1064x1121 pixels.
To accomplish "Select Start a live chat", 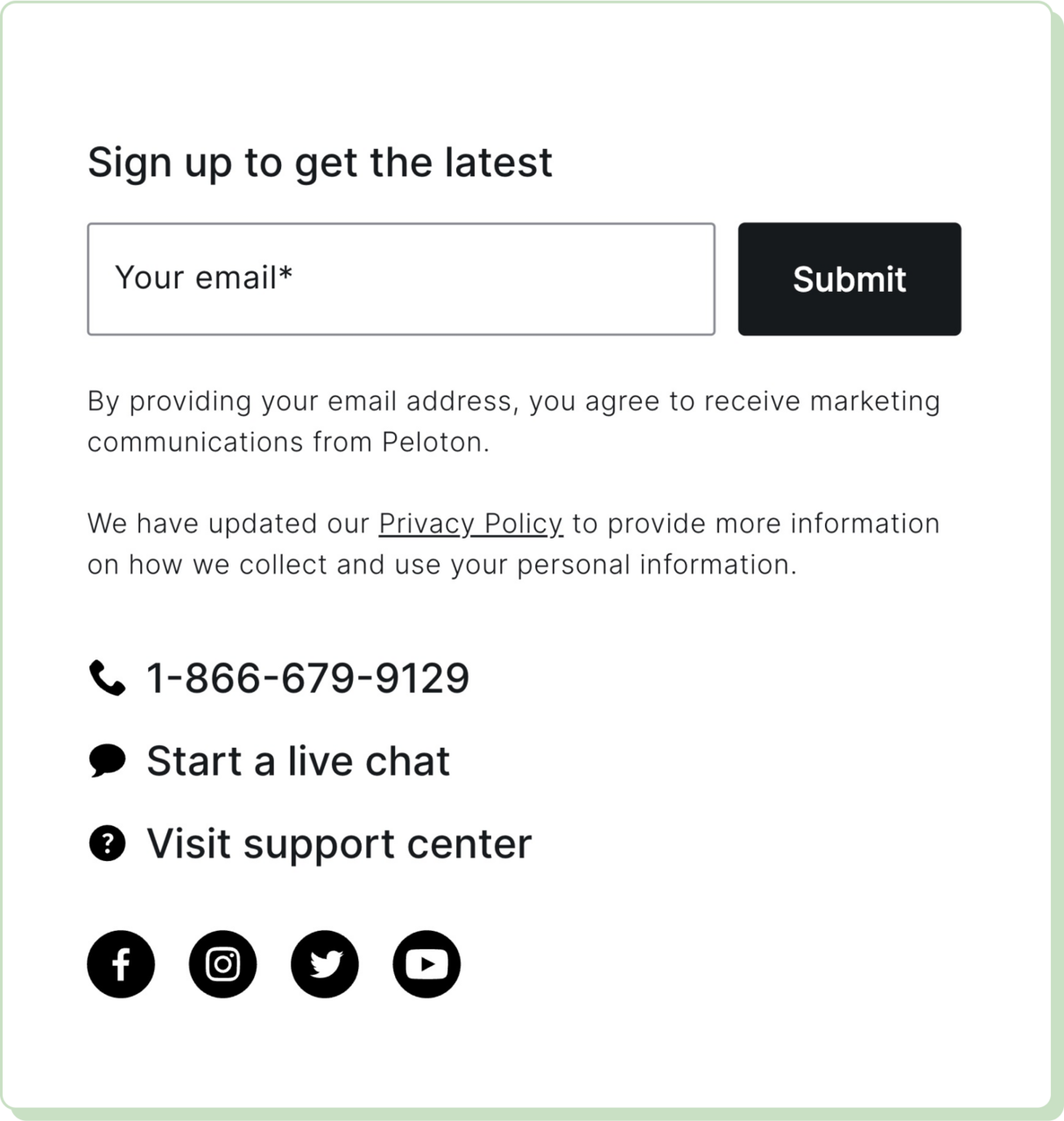I will click(299, 760).
